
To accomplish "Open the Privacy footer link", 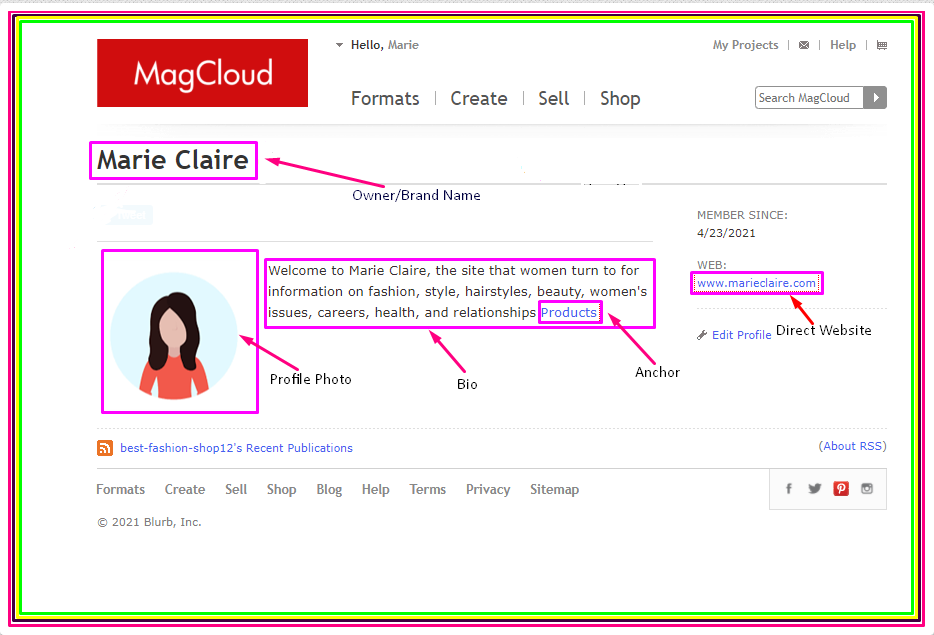I will [488, 490].
